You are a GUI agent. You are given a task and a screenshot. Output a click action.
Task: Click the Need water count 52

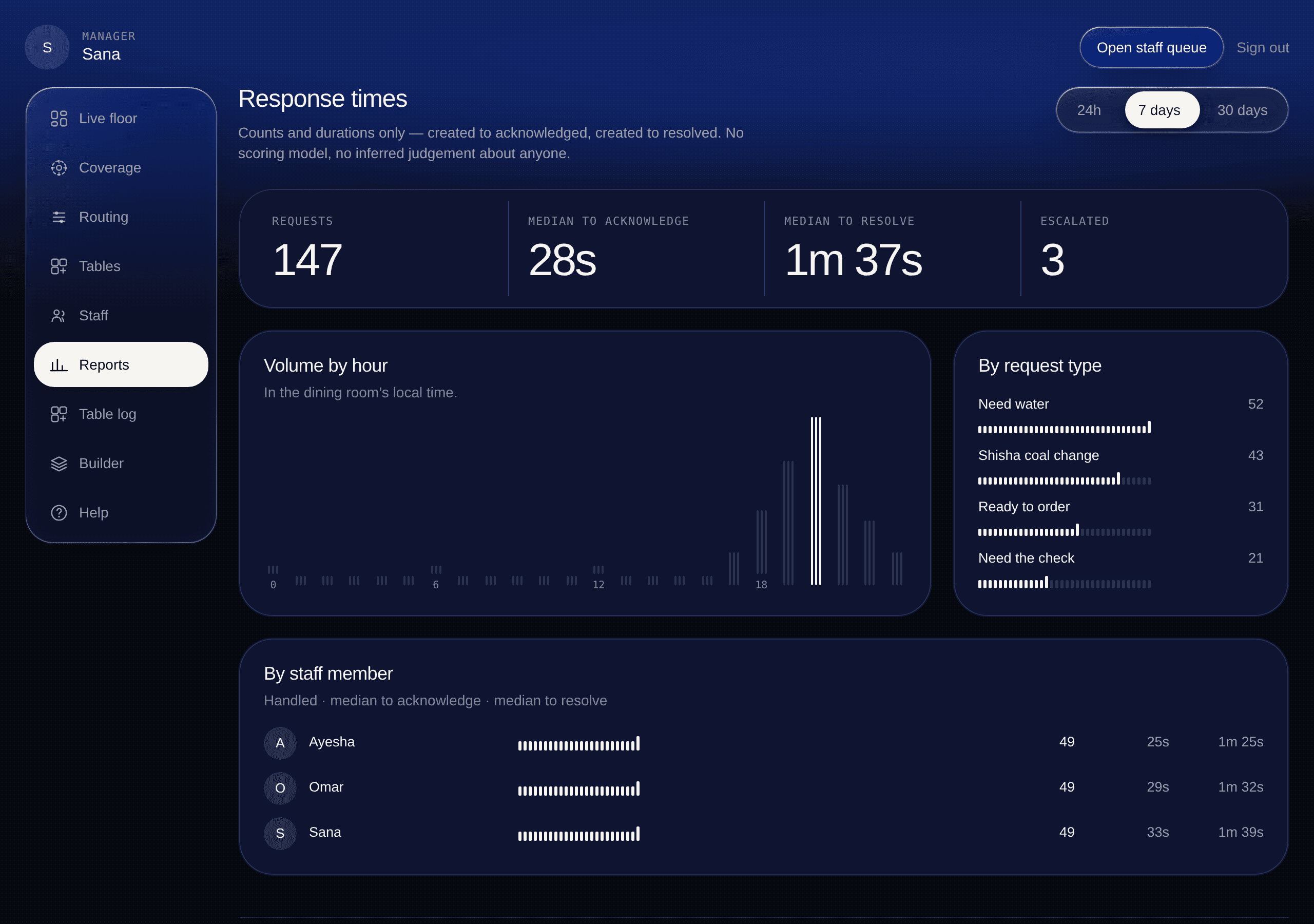[x=1255, y=404]
